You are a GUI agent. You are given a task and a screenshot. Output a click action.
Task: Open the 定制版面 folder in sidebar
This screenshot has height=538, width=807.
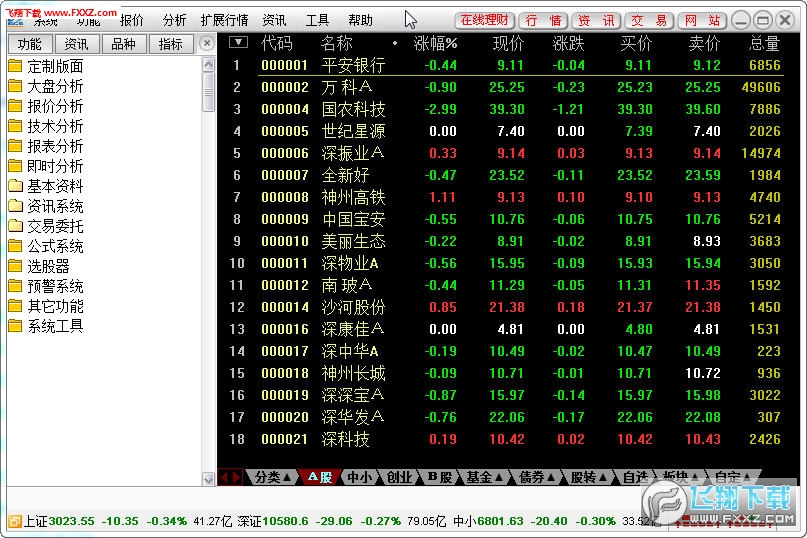click(55, 66)
